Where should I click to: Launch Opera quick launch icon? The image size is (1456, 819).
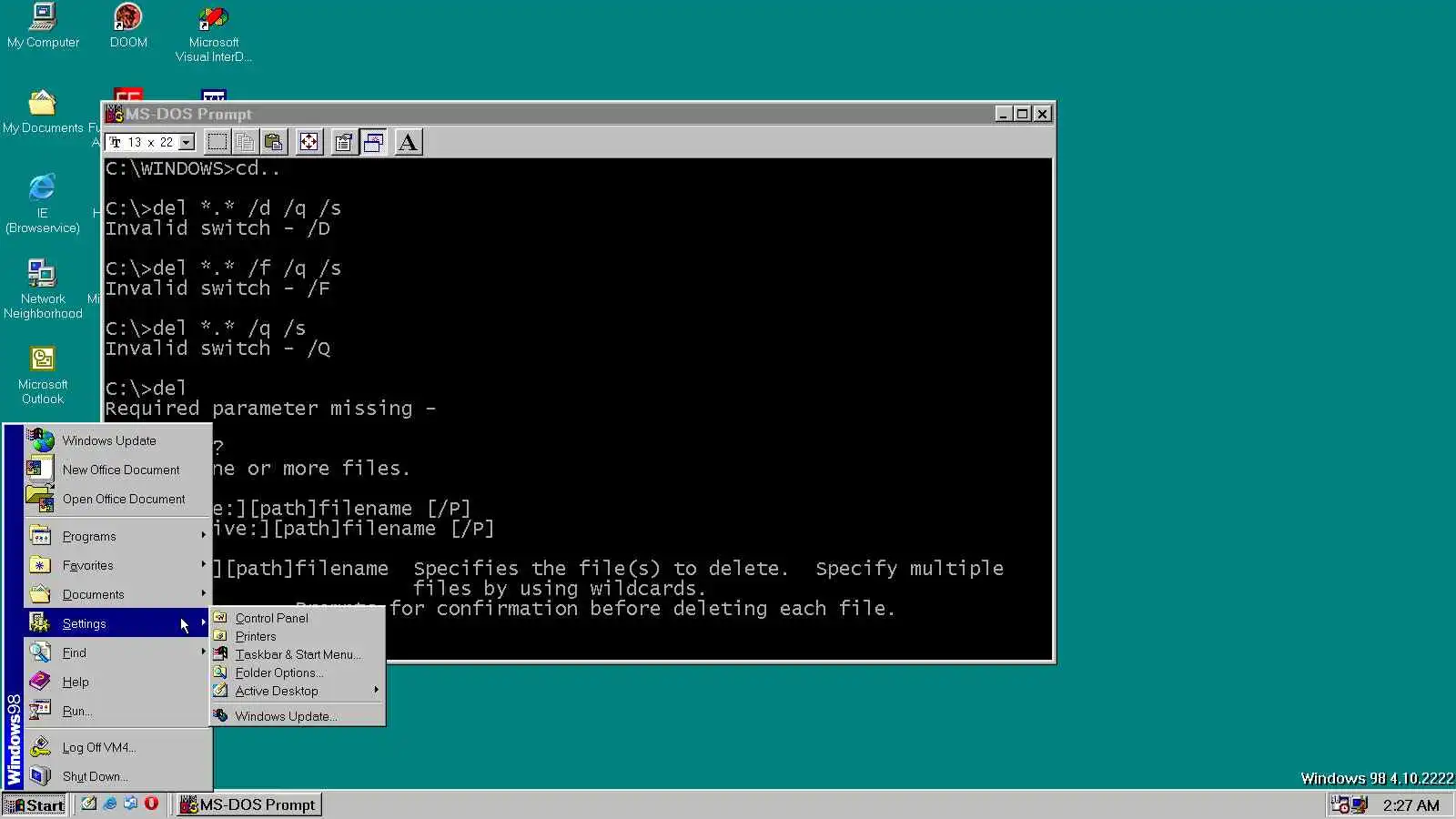(x=152, y=804)
